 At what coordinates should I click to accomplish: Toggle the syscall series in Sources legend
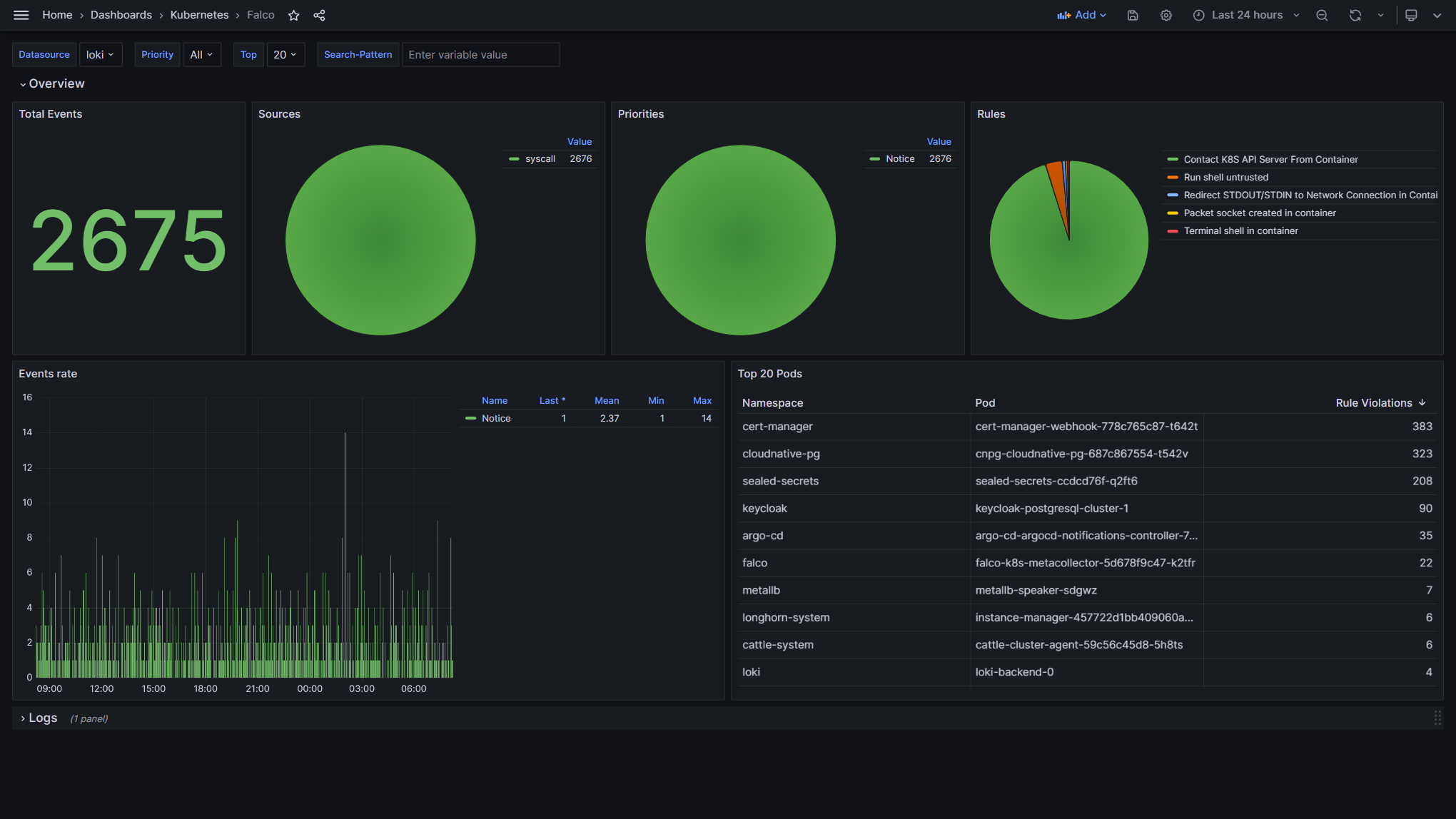(540, 159)
